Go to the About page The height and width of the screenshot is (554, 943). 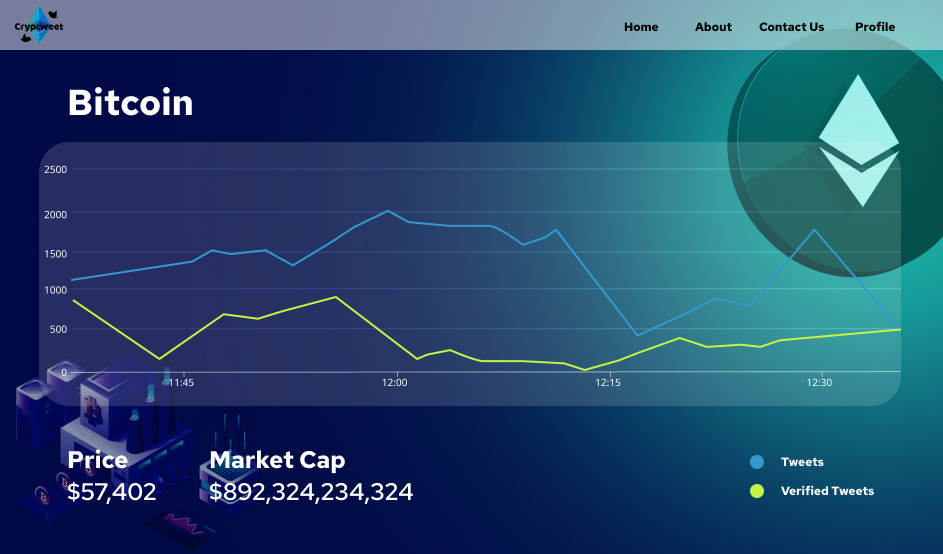(x=713, y=27)
